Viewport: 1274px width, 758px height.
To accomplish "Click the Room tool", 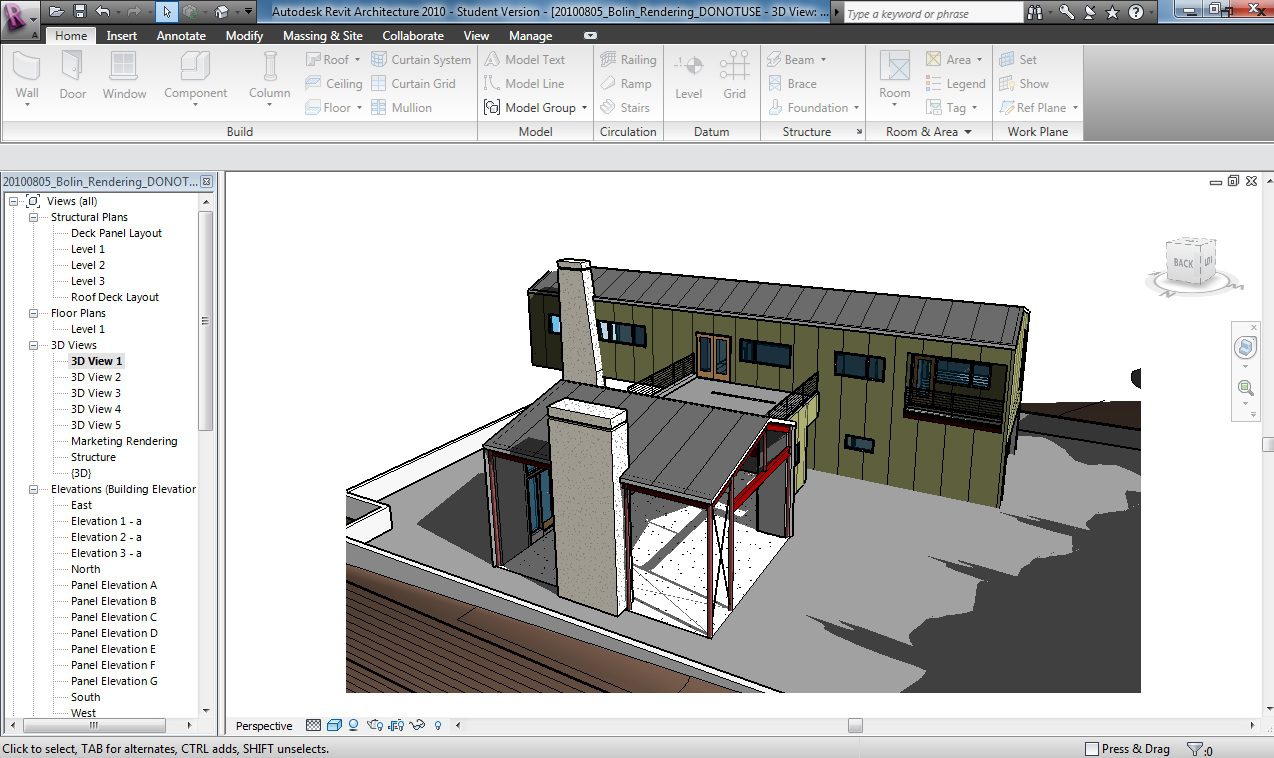I will (x=895, y=77).
